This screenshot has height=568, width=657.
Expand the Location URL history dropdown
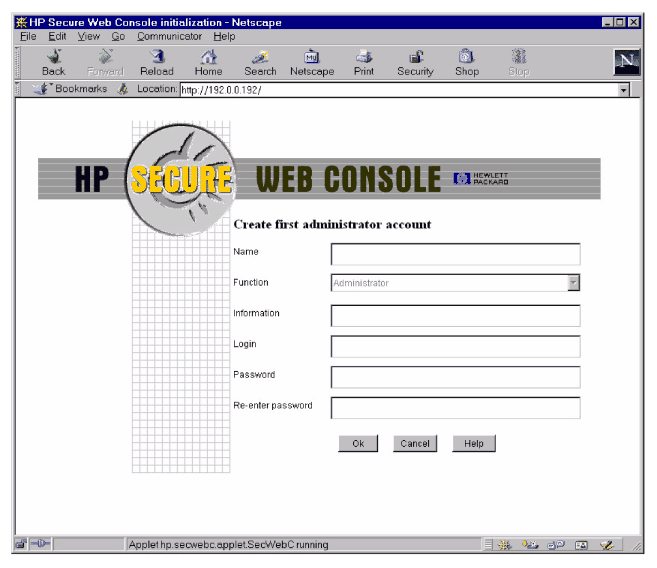pyautogui.click(x=623, y=90)
